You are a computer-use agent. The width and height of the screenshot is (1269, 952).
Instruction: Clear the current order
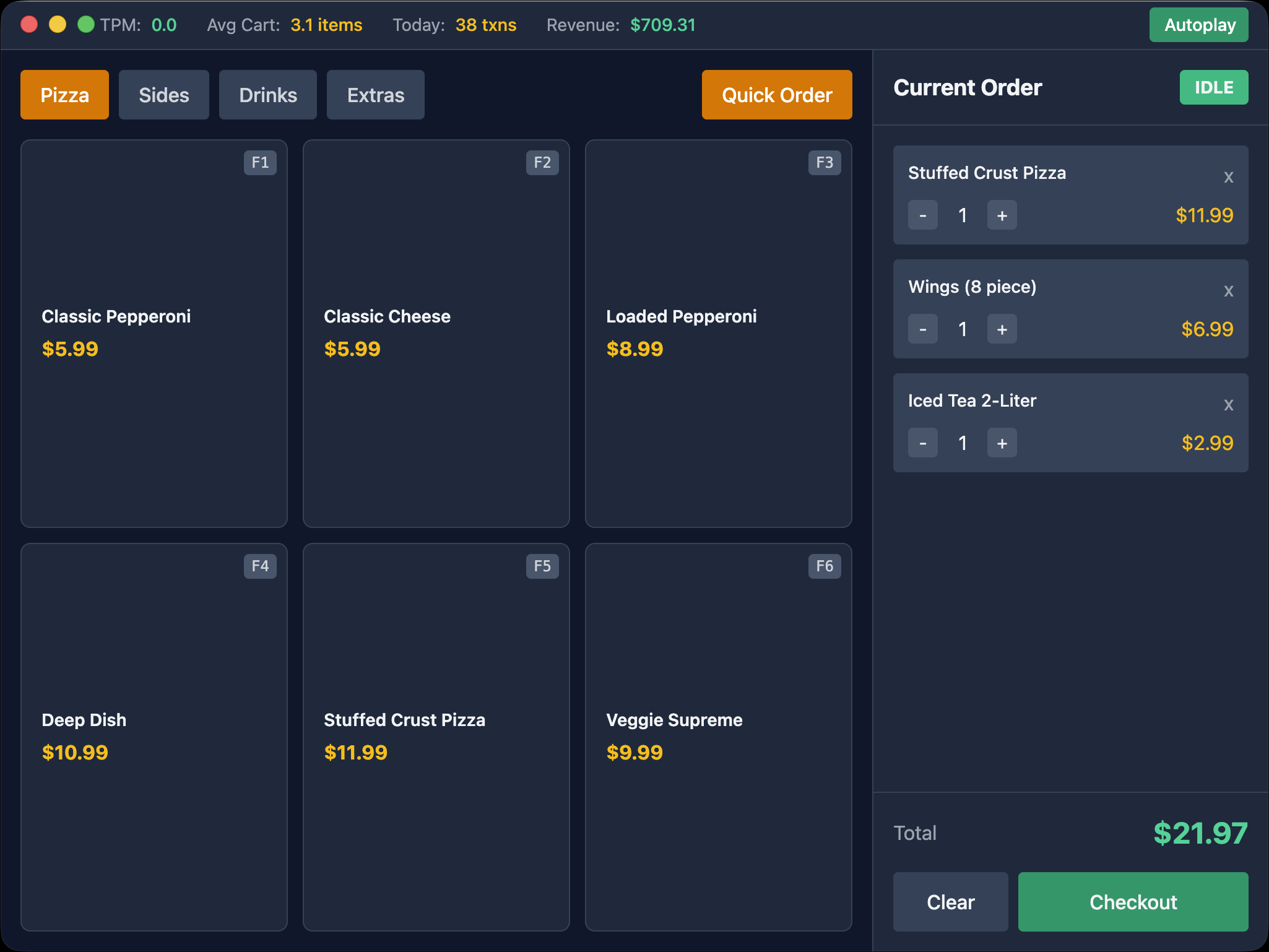point(950,902)
